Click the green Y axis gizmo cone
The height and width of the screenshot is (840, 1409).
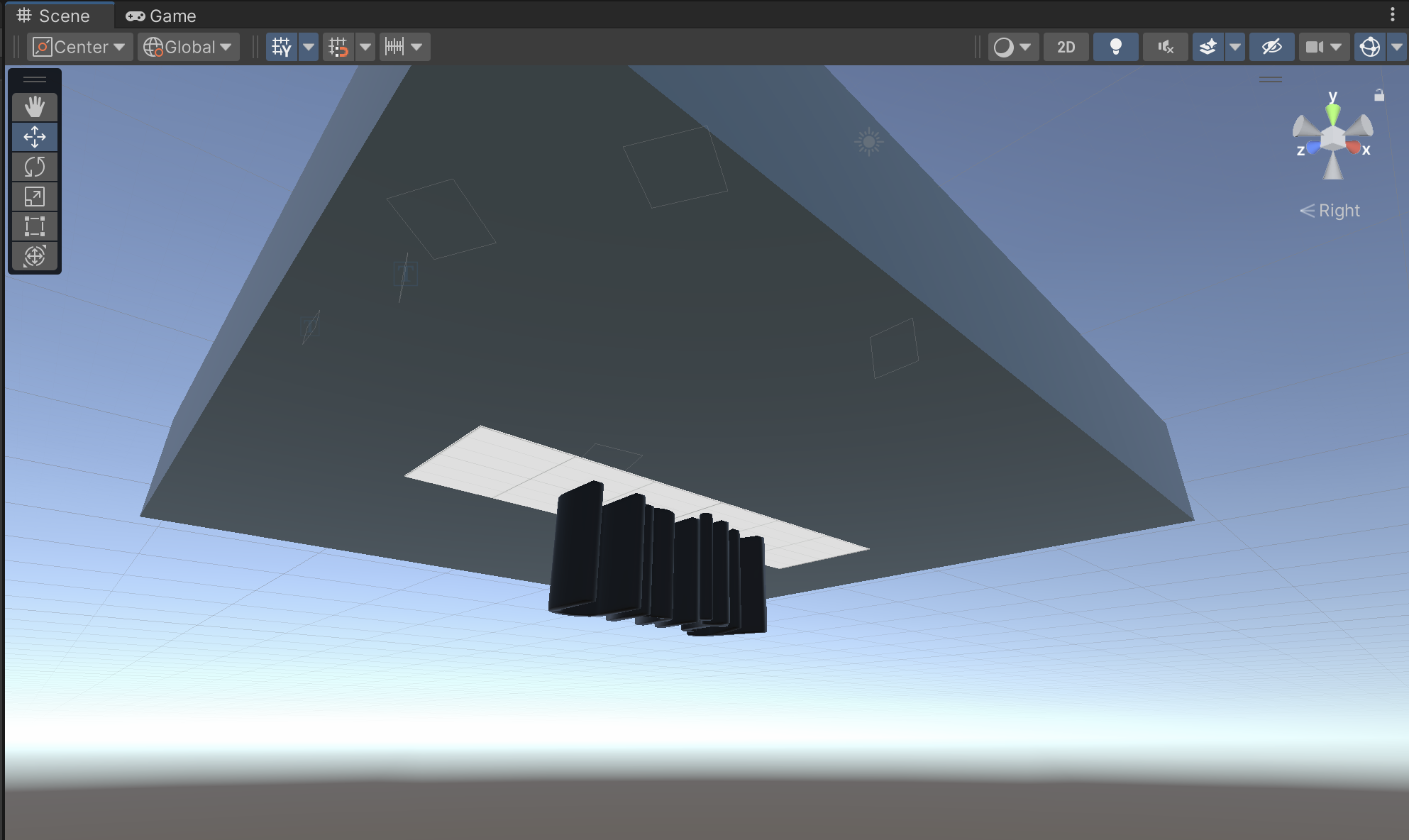click(1332, 112)
